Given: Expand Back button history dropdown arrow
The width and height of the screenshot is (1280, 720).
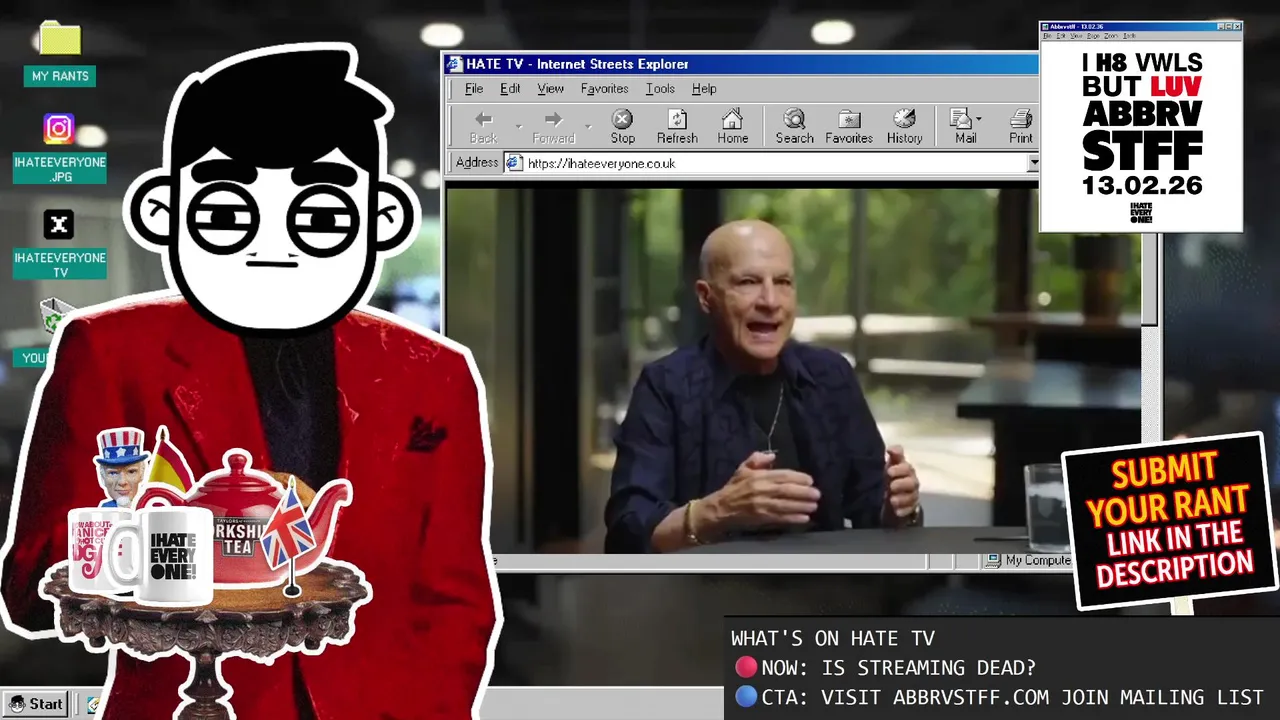Looking at the screenshot, I should [x=518, y=127].
